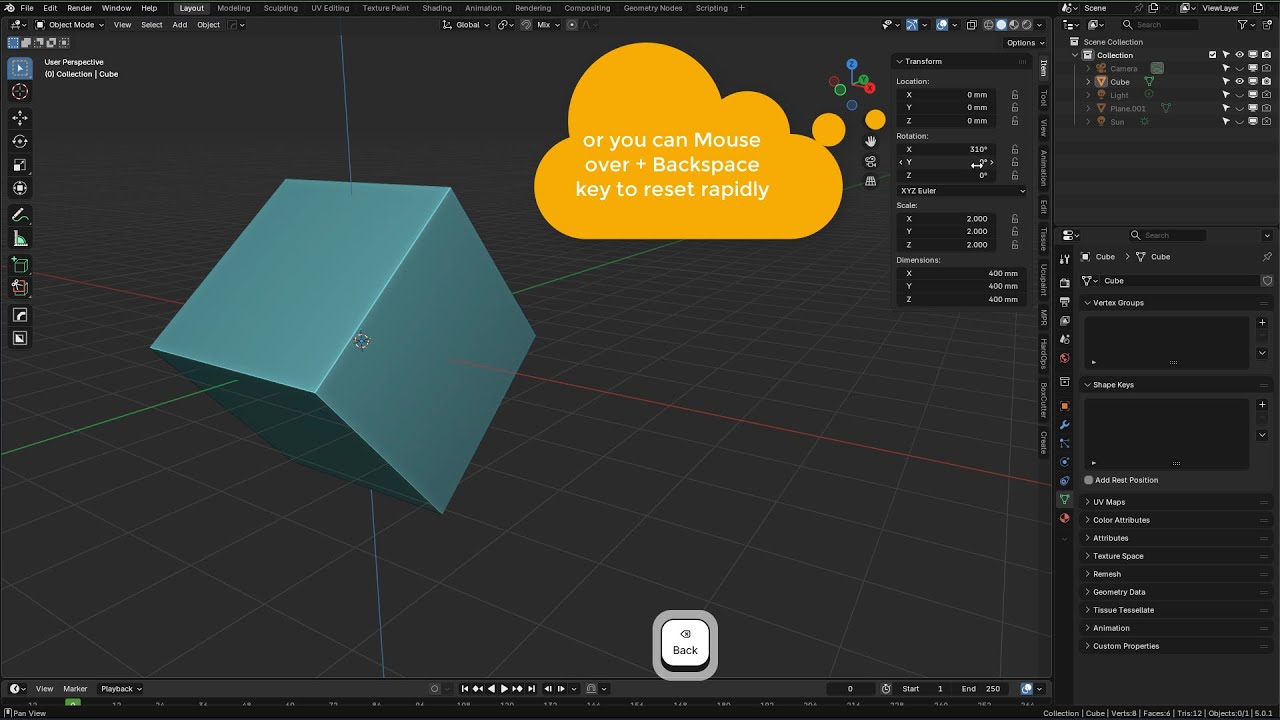The width and height of the screenshot is (1280, 720).
Task: Toggle lock on Location X
Action: [x=1015, y=94]
